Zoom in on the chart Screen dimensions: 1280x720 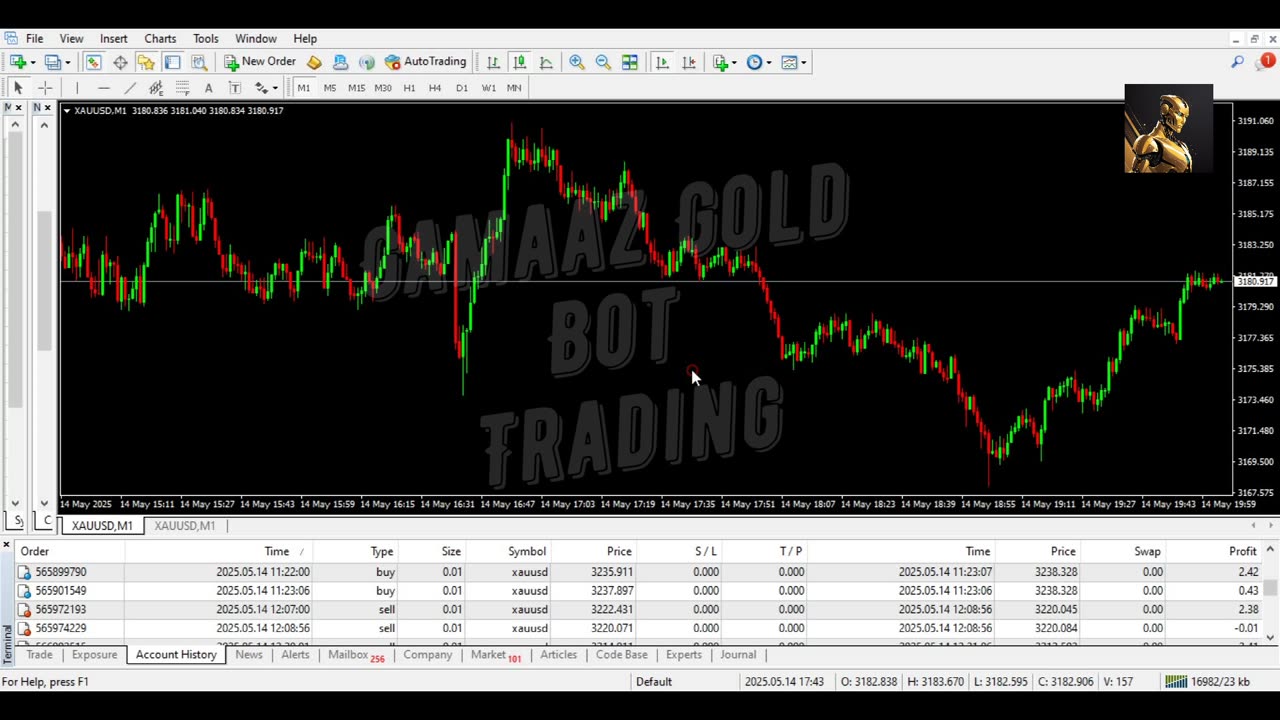[x=577, y=62]
